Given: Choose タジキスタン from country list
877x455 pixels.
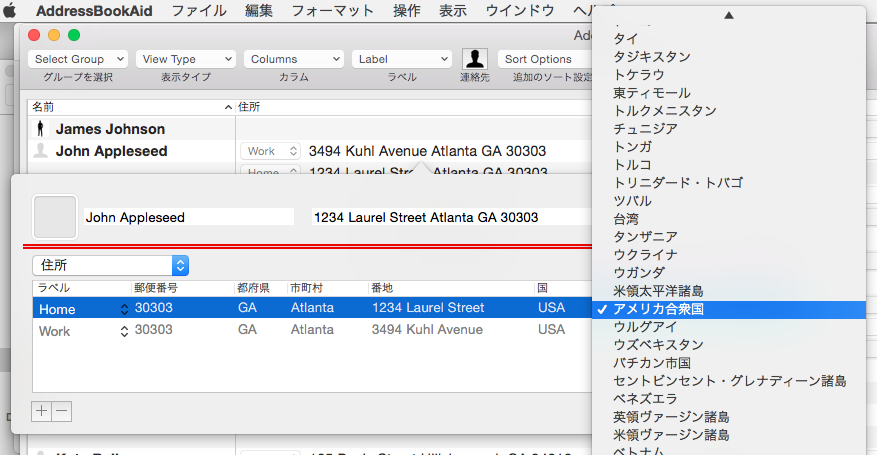Looking at the screenshot, I should tap(729, 56).
